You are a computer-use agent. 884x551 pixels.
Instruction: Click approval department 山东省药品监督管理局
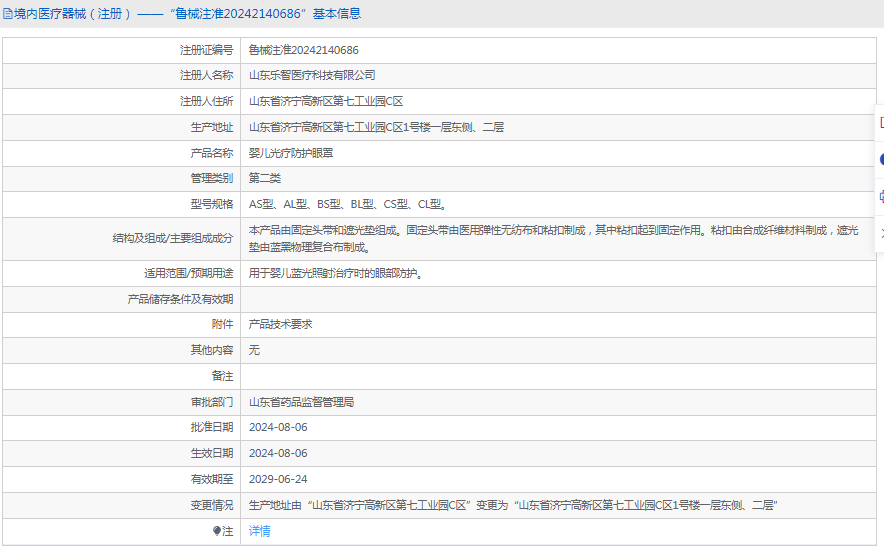301,402
